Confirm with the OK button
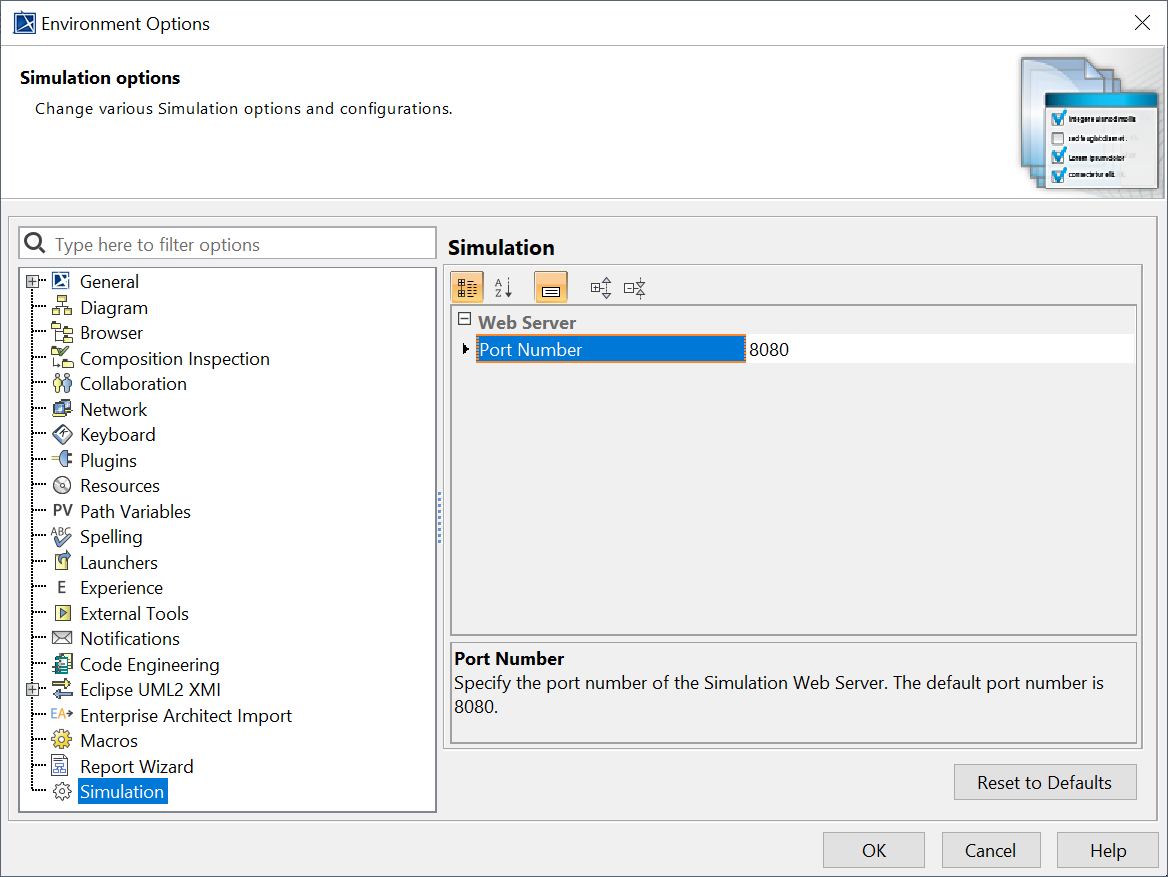Viewport: 1168px width, 877px height. point(873,850)
